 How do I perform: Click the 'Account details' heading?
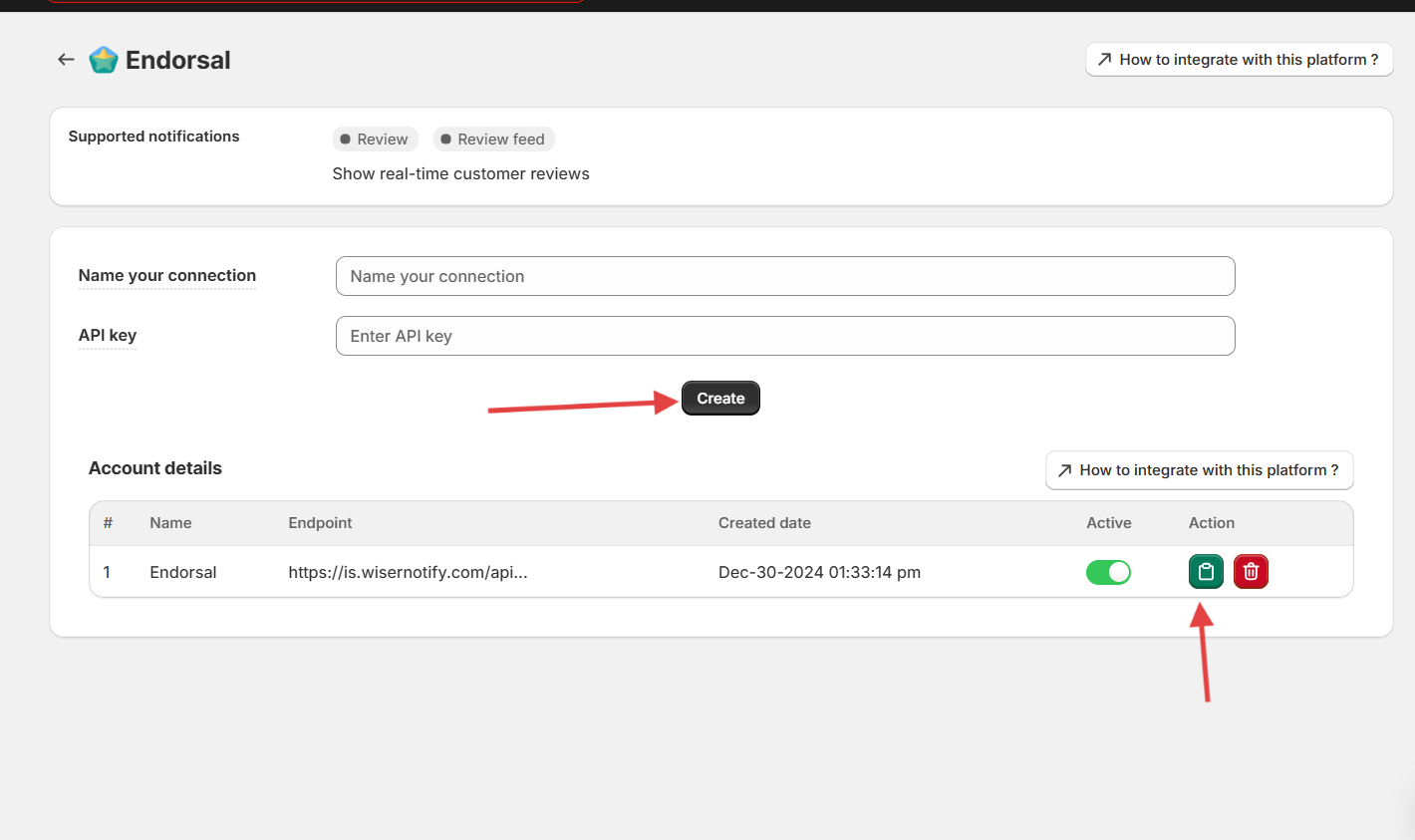pos(155,468)
